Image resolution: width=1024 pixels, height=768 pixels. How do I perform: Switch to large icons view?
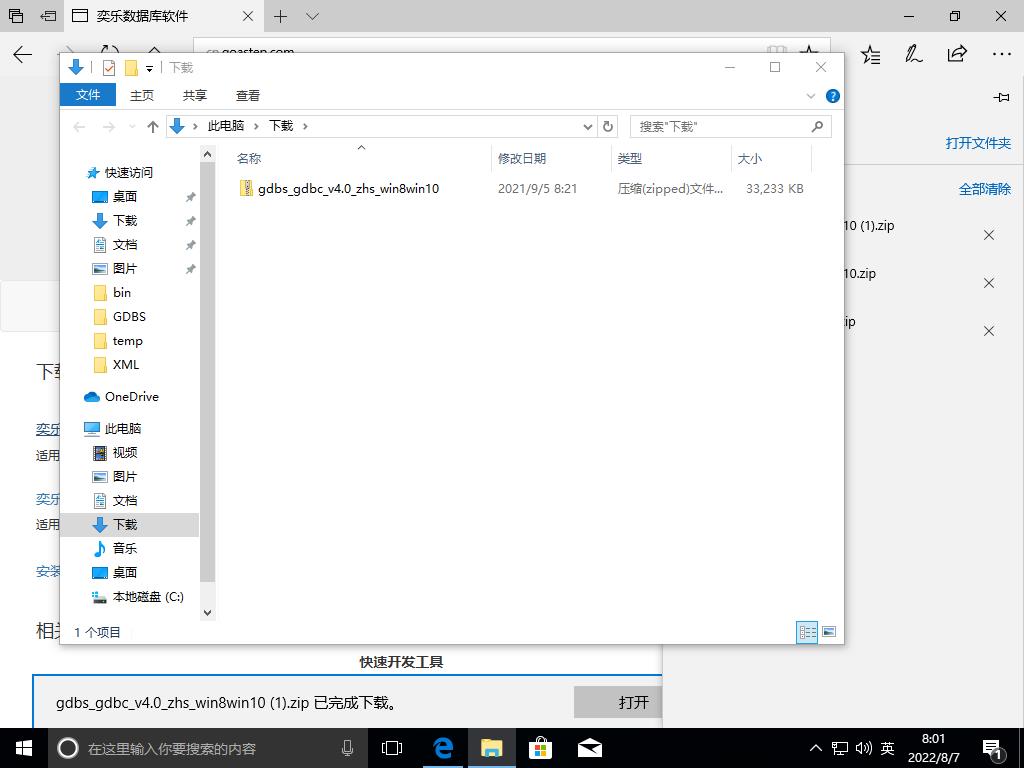[x=828, y=632]
